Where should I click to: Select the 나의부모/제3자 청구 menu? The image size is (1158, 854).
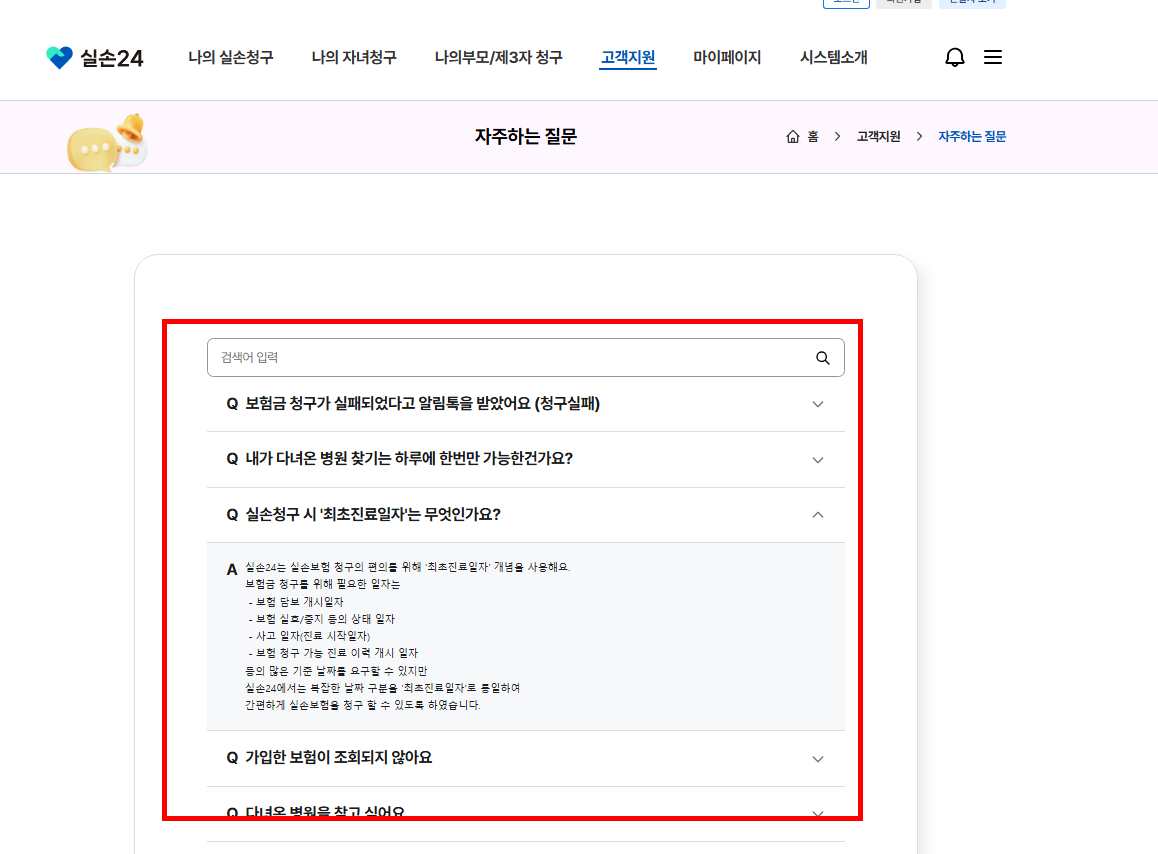[x=497, y=57]
